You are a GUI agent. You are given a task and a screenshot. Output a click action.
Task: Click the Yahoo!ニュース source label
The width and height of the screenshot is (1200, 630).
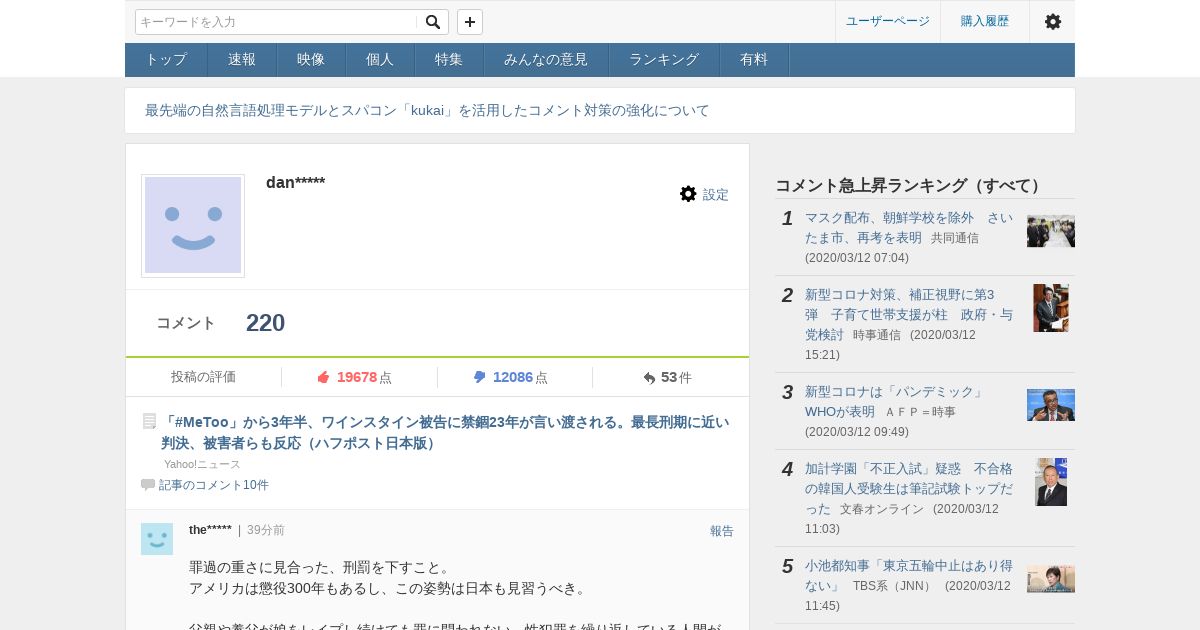pos(203,464)
